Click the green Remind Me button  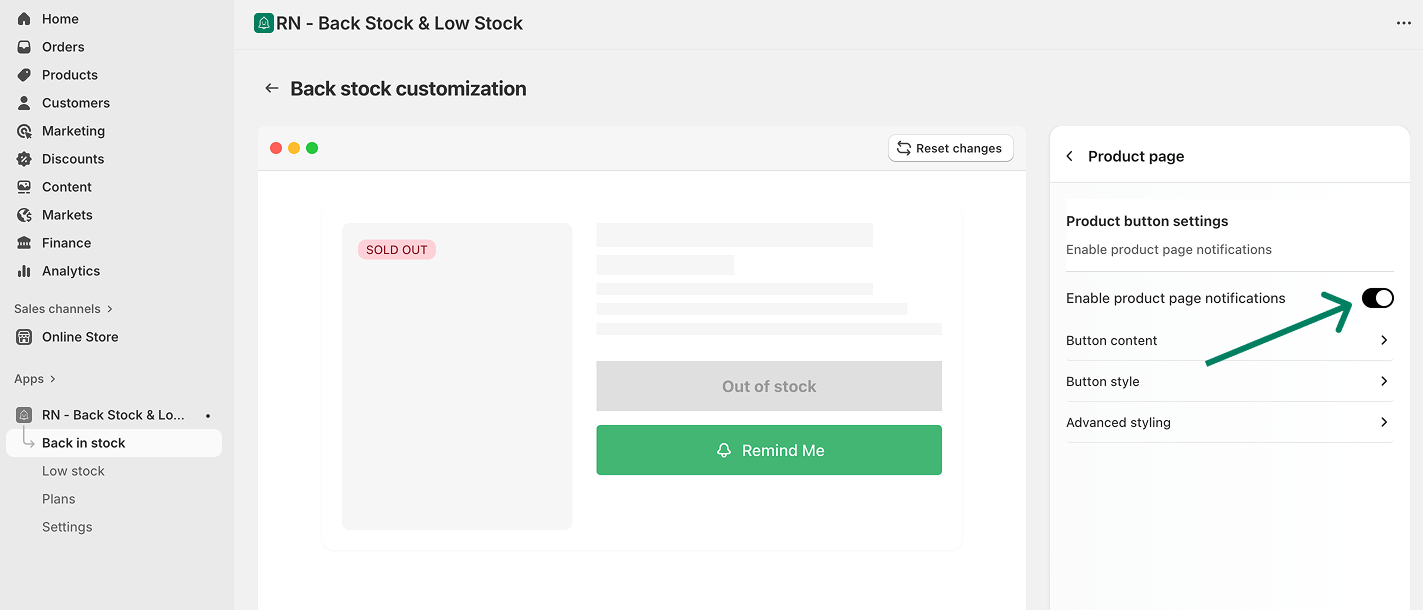[769, 450]
